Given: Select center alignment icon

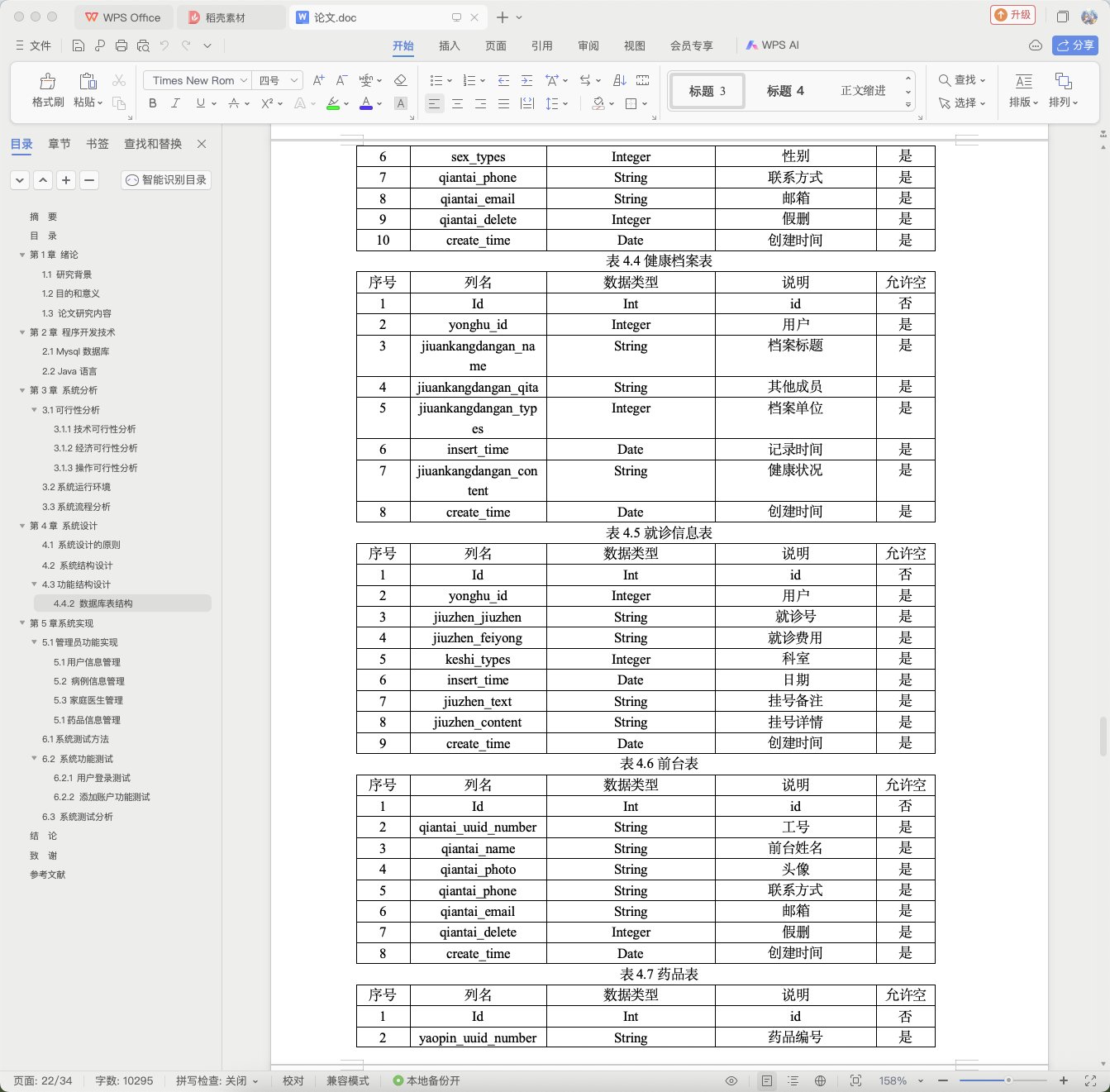Looking at the screenshot, I should click(457, 103).
